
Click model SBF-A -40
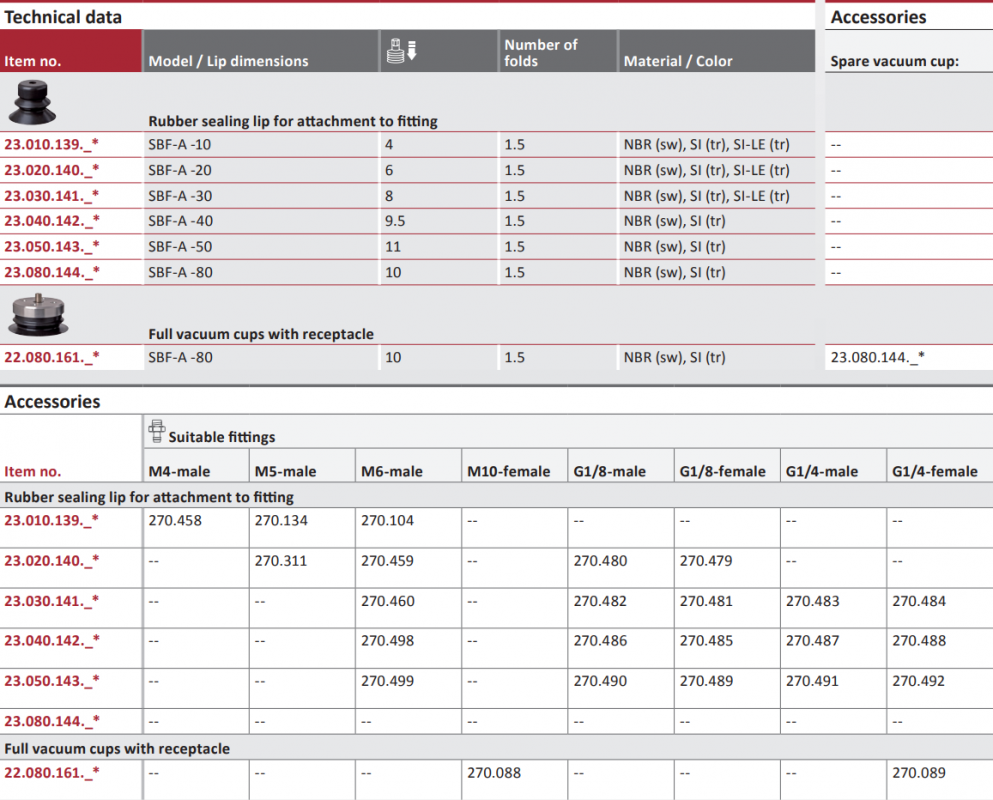tap(180, 221)
